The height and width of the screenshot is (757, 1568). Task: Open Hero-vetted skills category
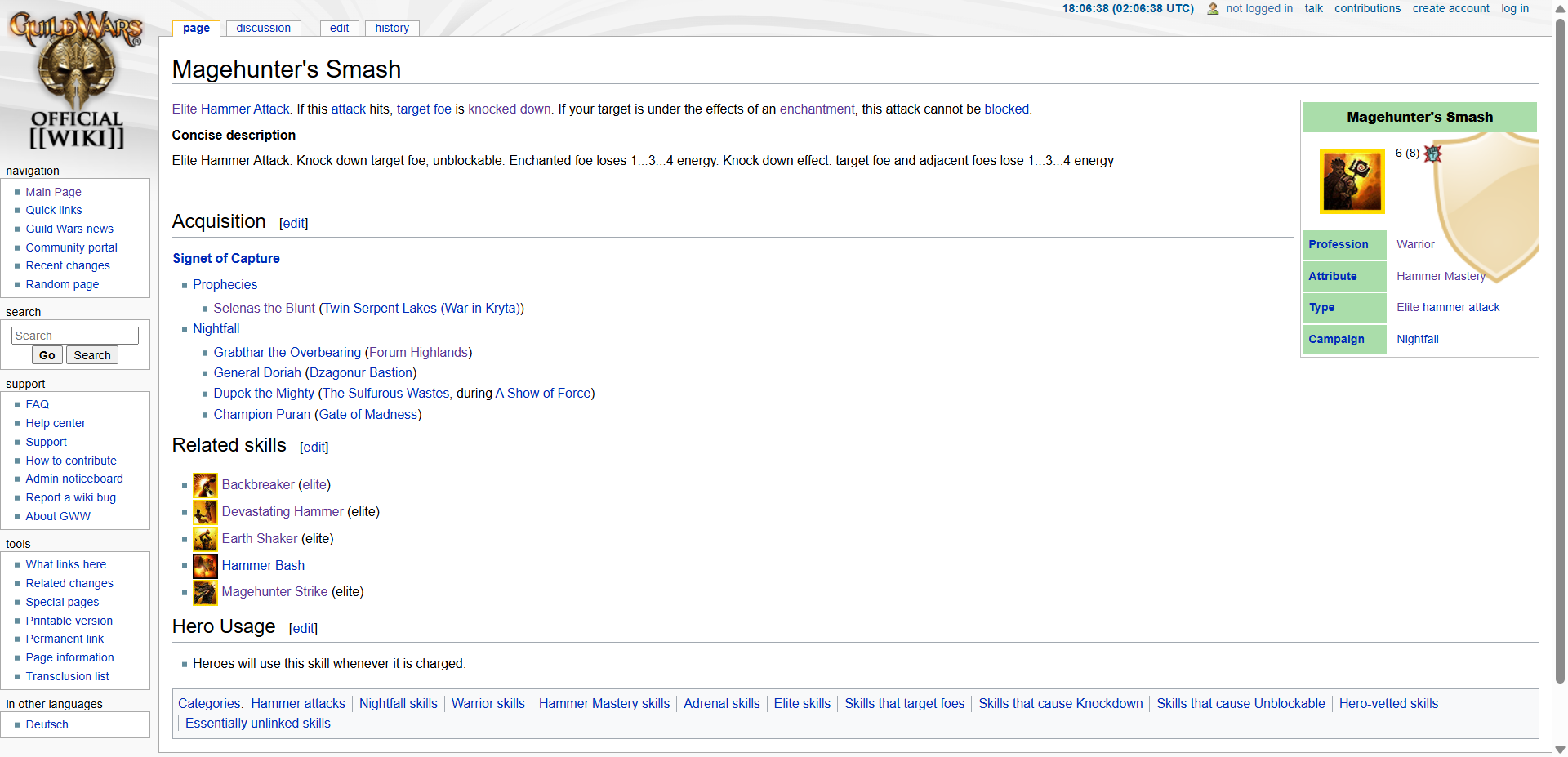[x=1388, y=703]
